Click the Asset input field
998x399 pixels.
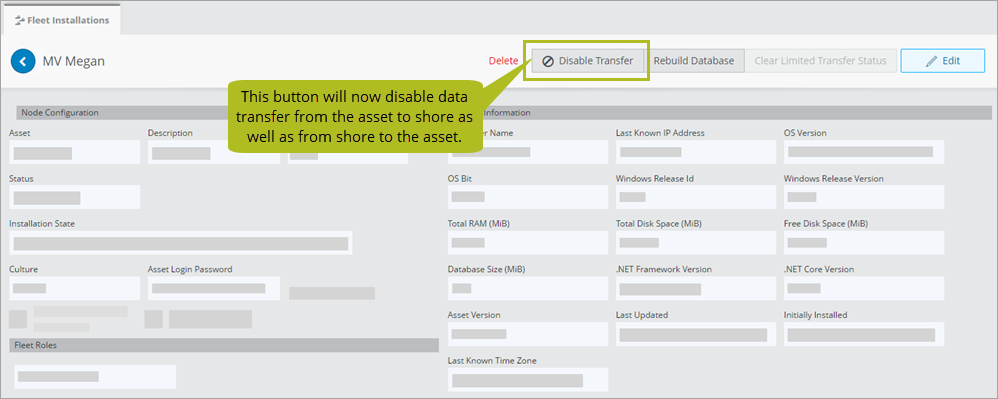[x=74, y=153]
